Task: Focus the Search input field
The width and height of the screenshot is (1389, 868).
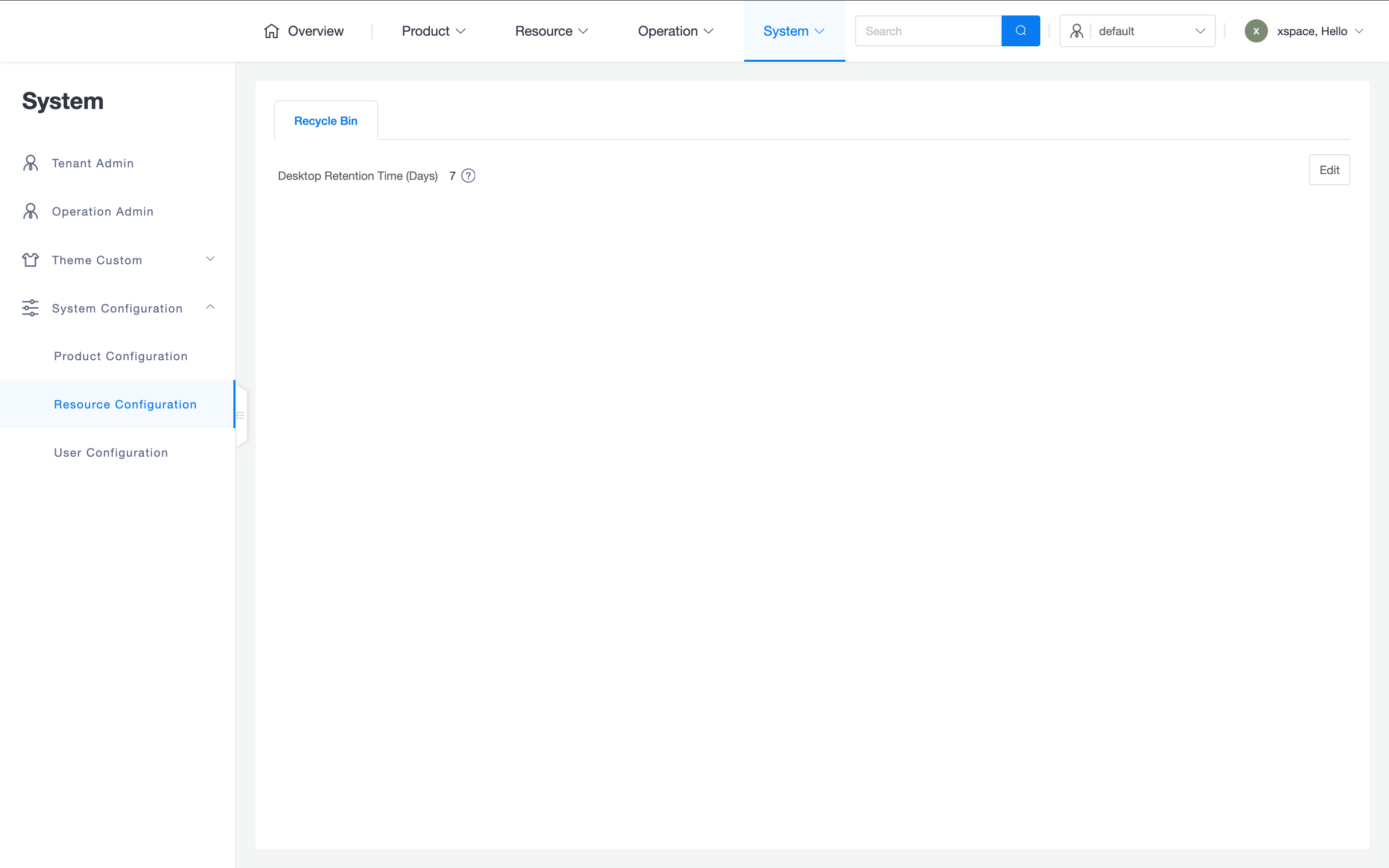Action: 927,31
